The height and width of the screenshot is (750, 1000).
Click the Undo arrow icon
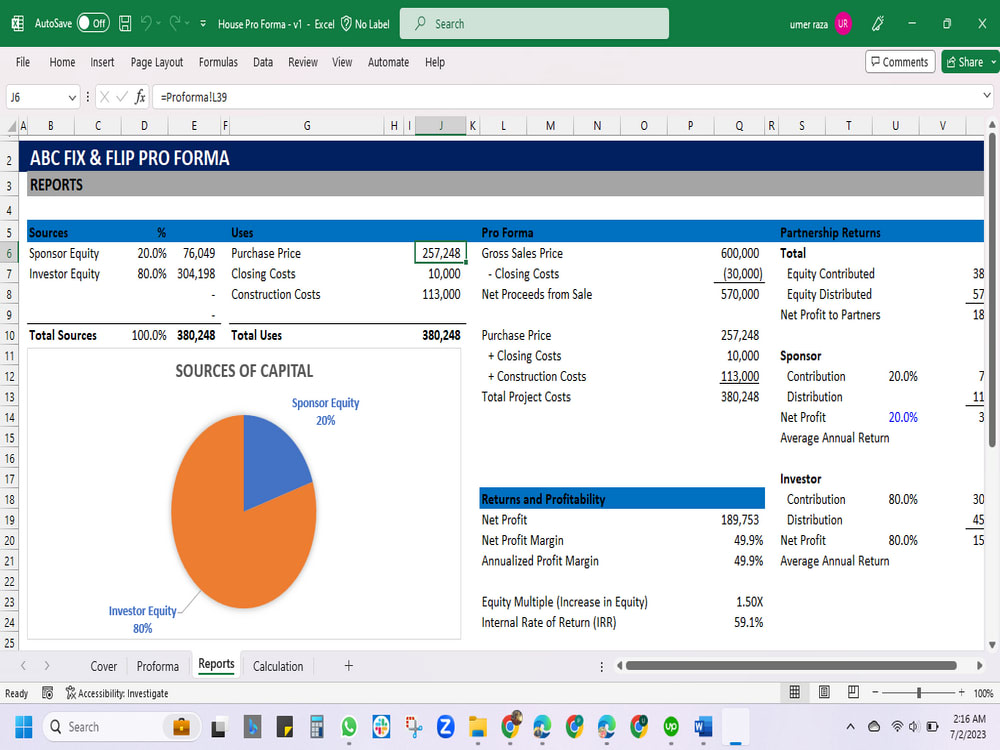click(146, 24)
